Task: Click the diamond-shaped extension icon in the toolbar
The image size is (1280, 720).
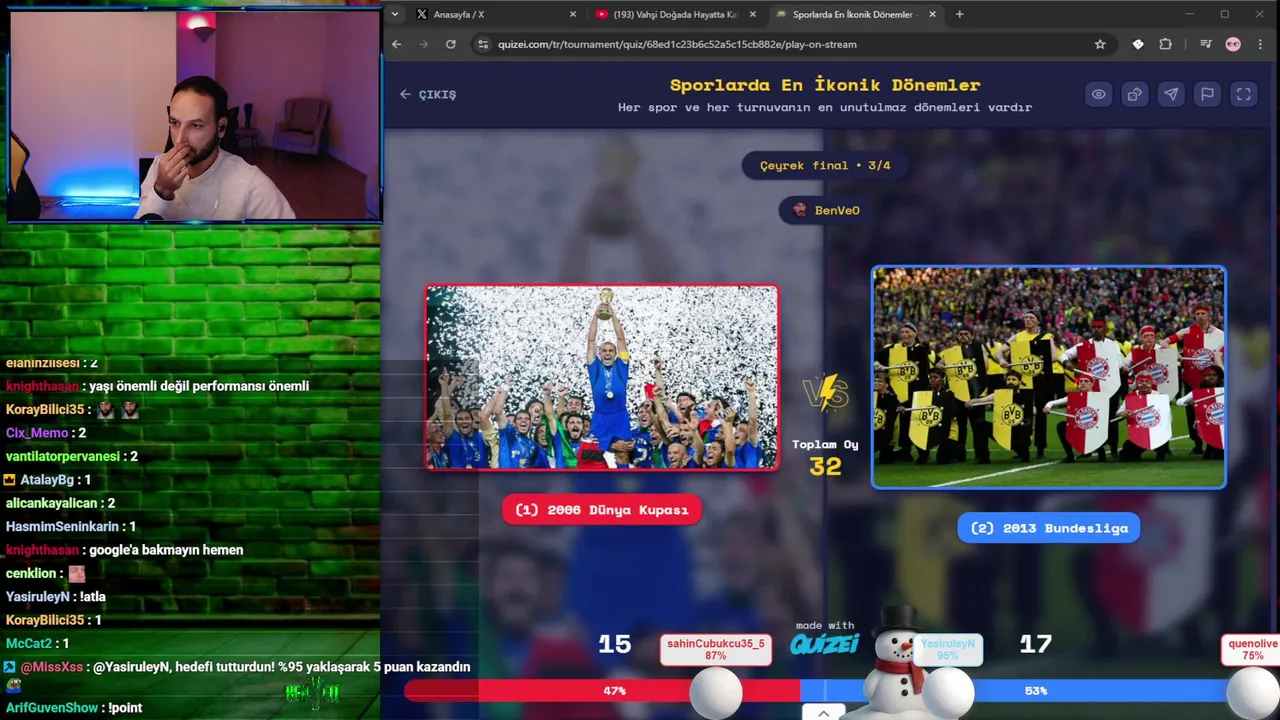Action: tap(1138, 44)
